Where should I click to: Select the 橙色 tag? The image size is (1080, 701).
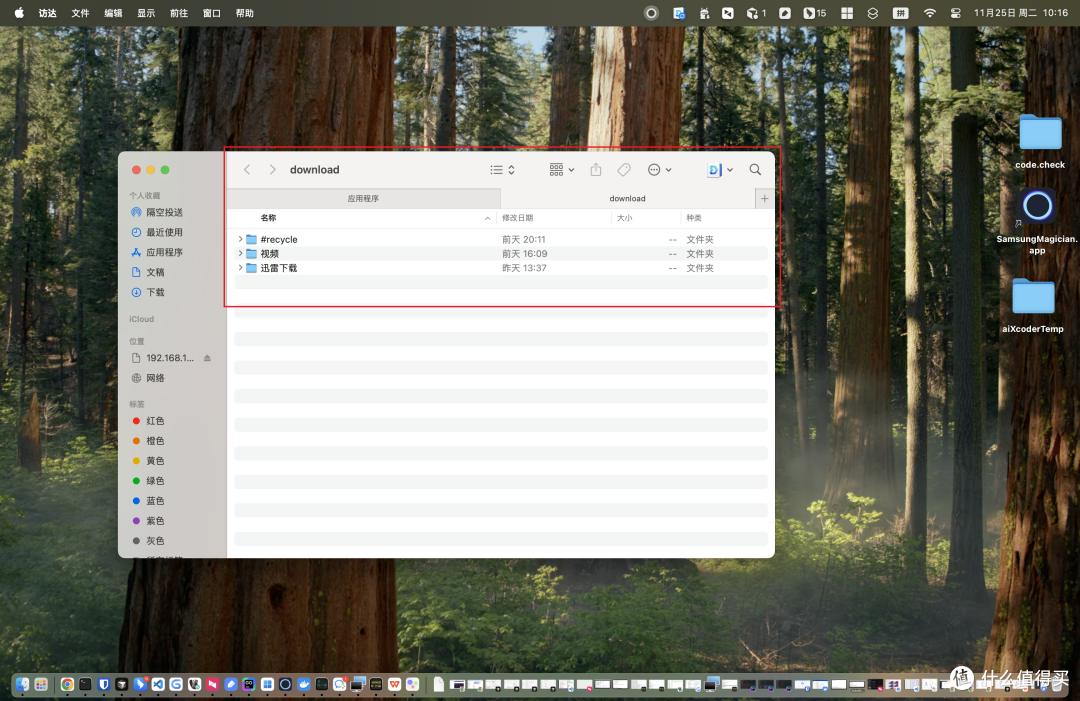click(x=148, y=441)
